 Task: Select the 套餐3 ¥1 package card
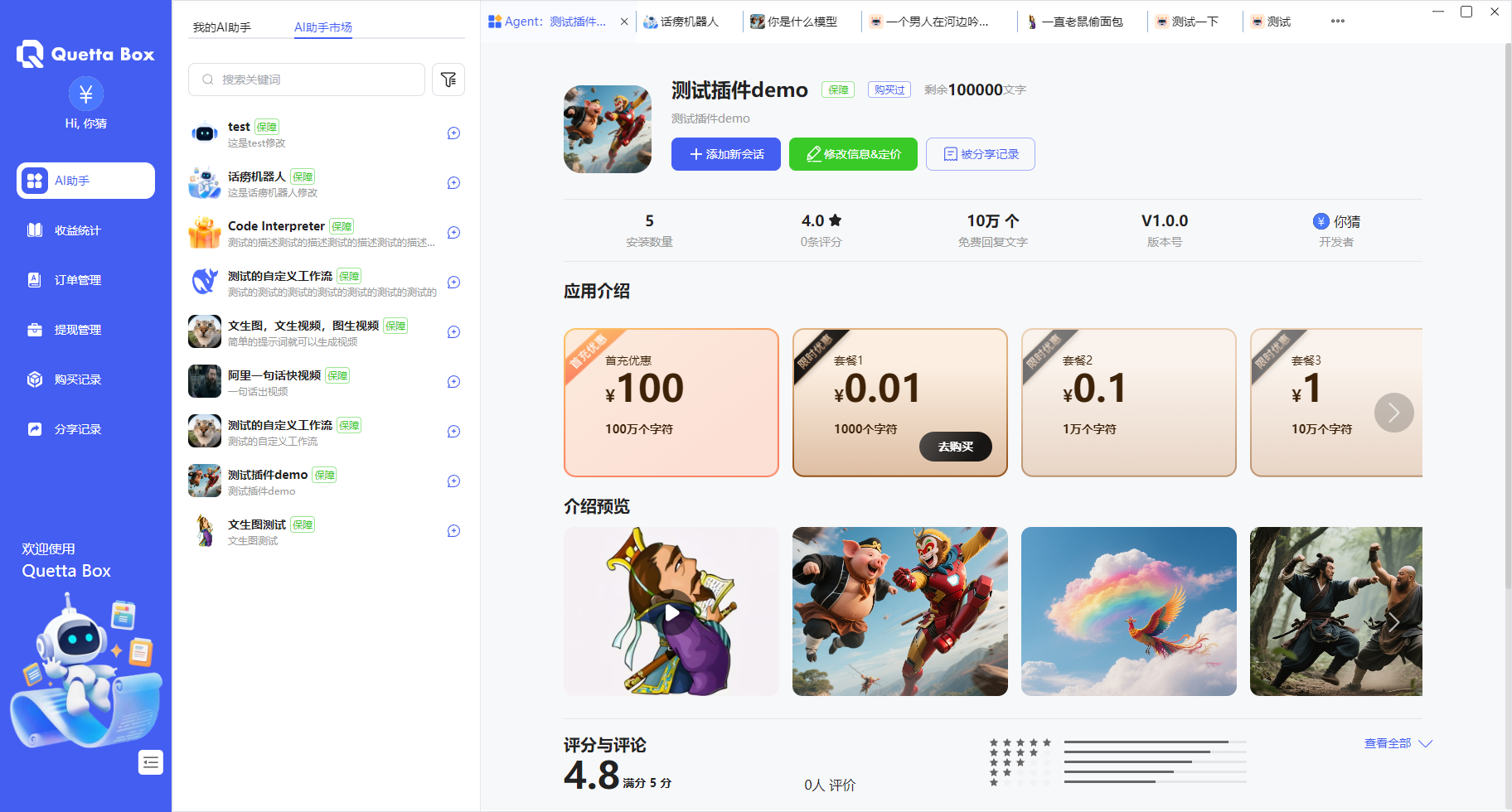pos(1336,403)
